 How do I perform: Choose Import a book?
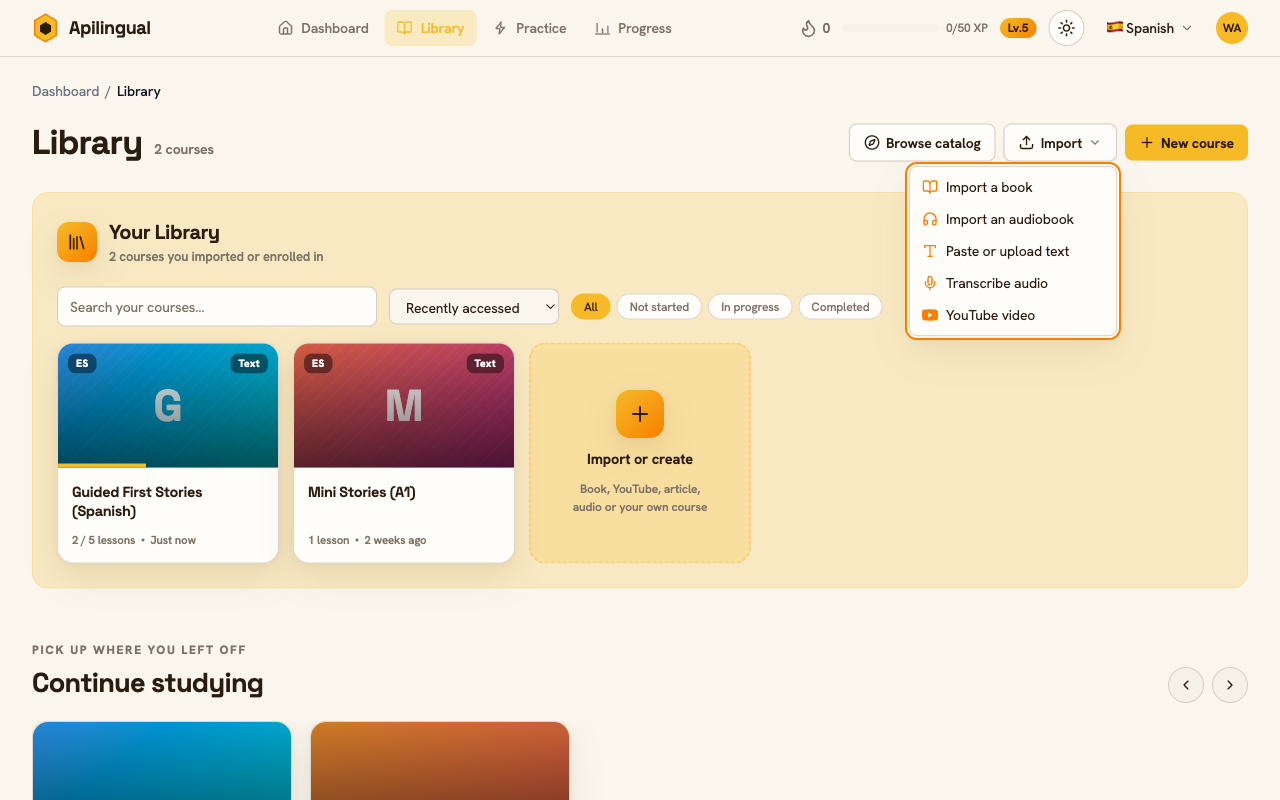(1013, 187)
